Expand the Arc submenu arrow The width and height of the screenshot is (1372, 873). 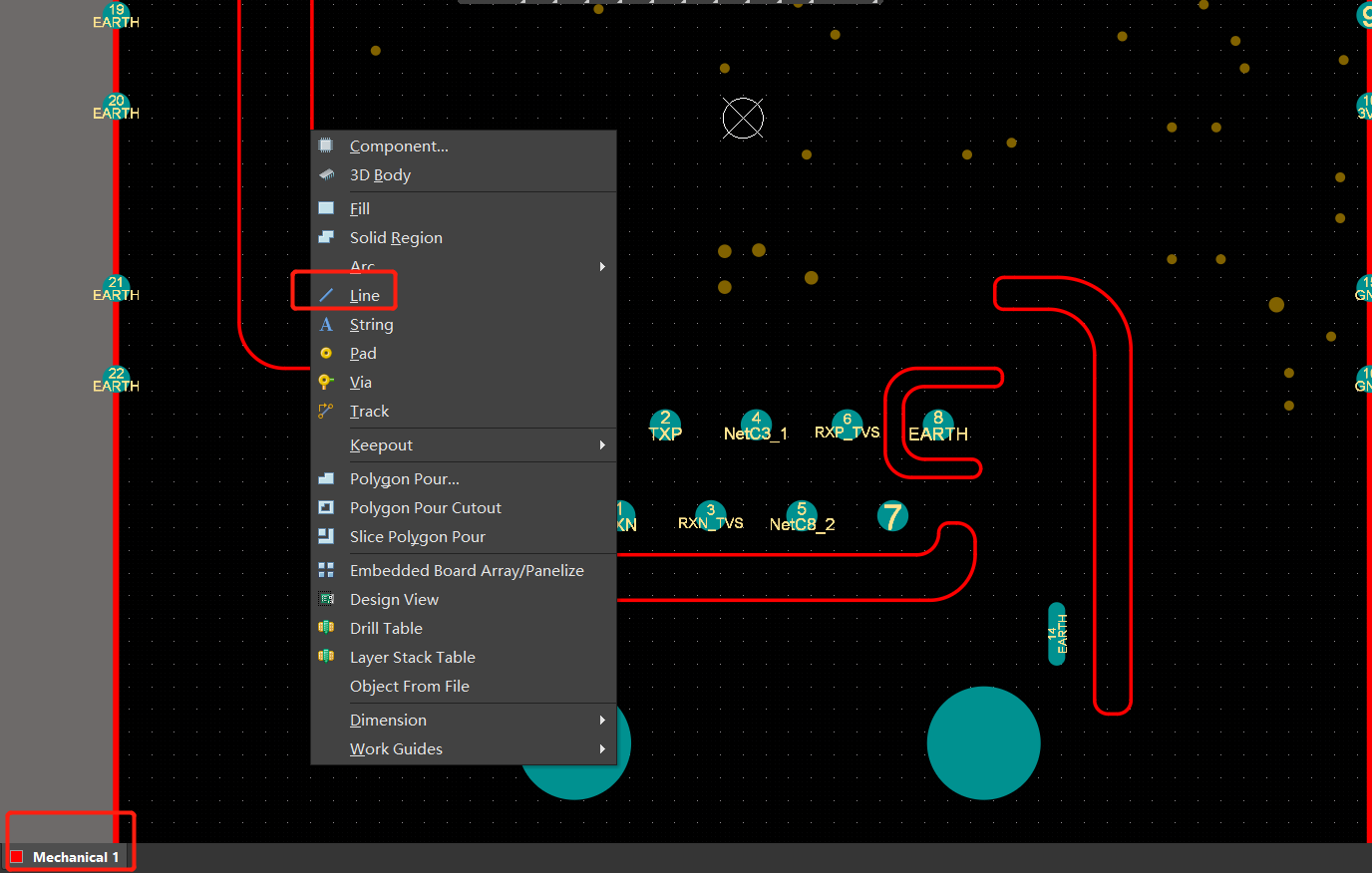[602, 266]
